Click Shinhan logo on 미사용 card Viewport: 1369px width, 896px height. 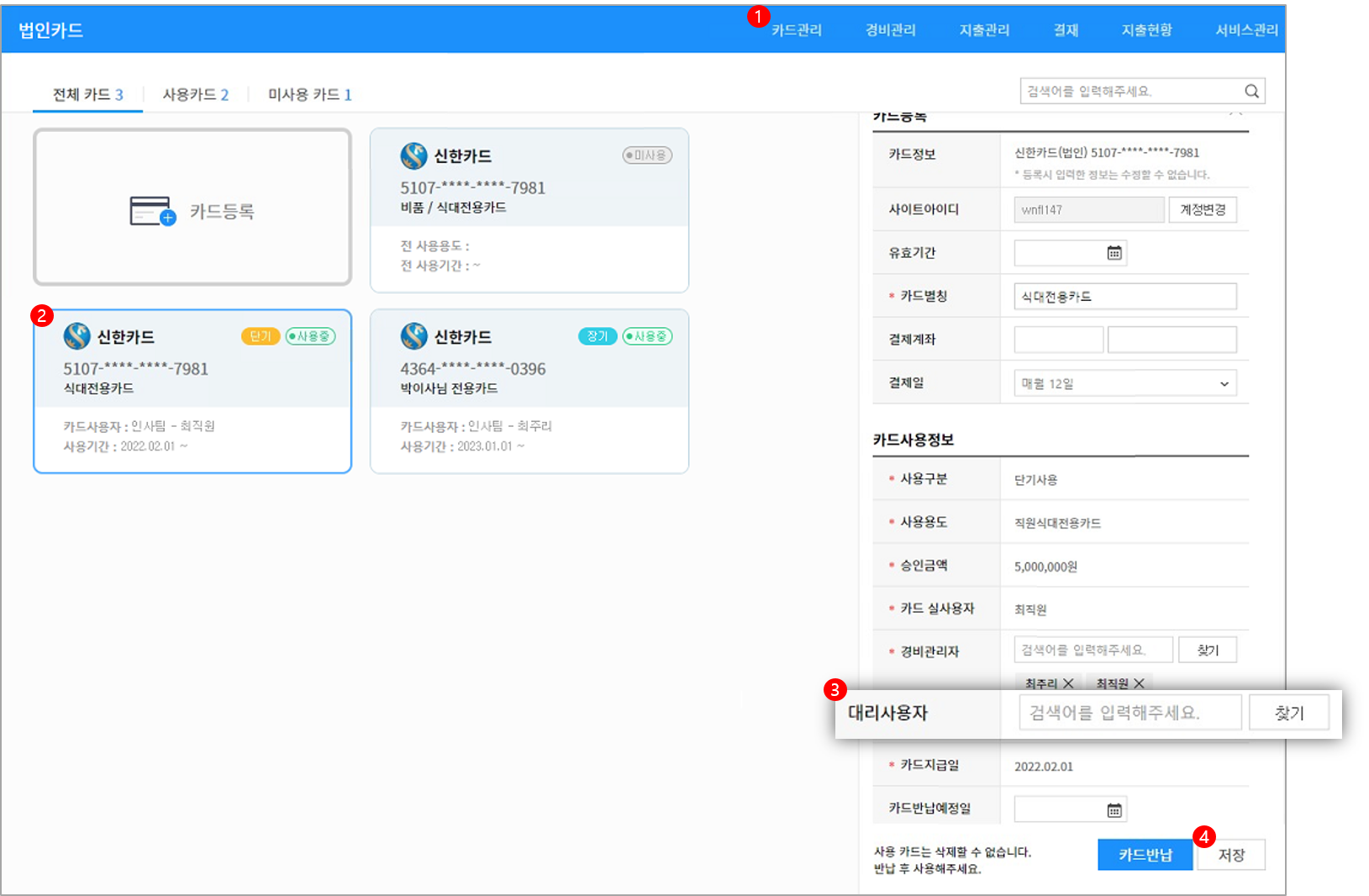(x=414, y=155)
